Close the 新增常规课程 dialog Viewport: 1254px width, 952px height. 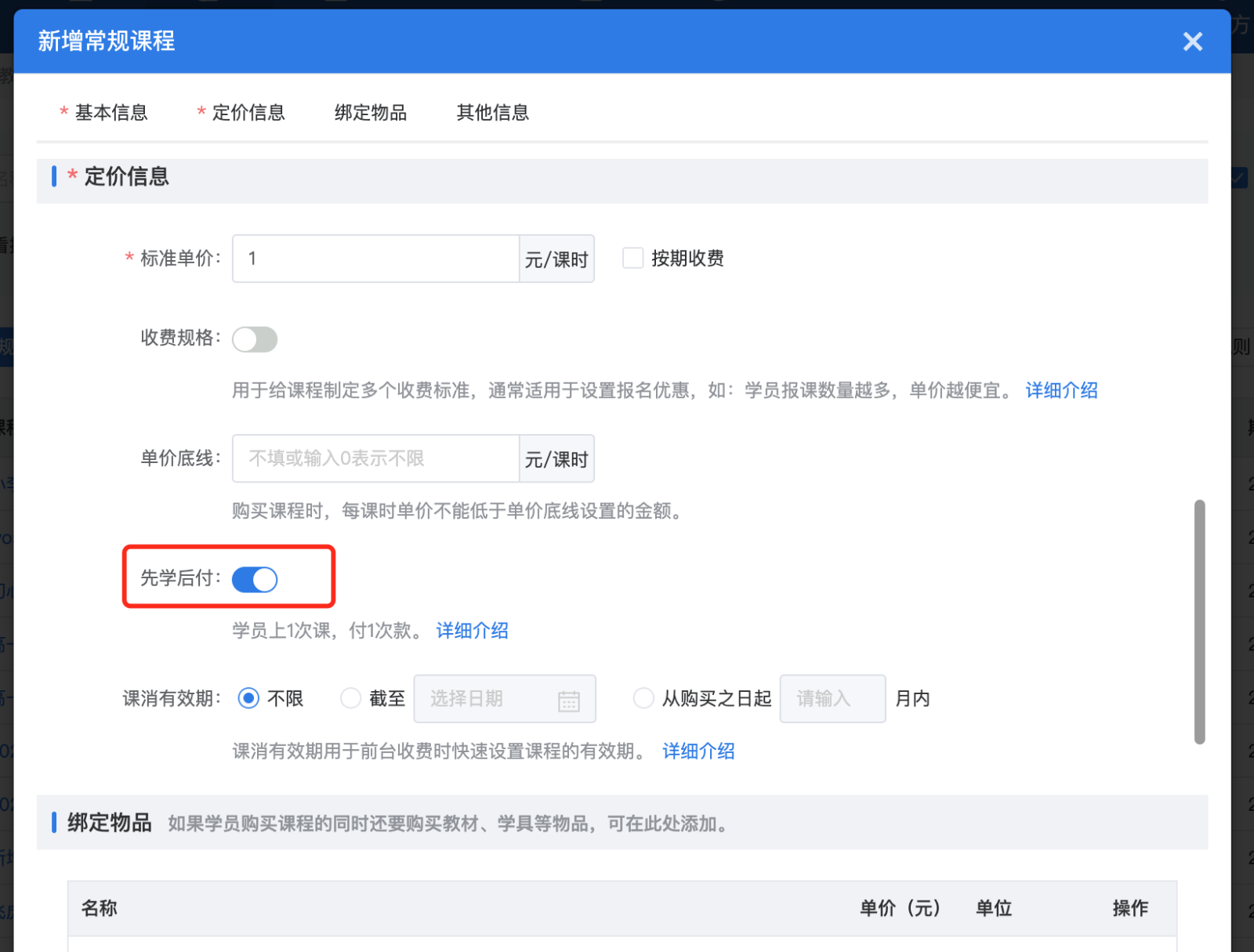pyautogui.click(x=1192, y=42)
